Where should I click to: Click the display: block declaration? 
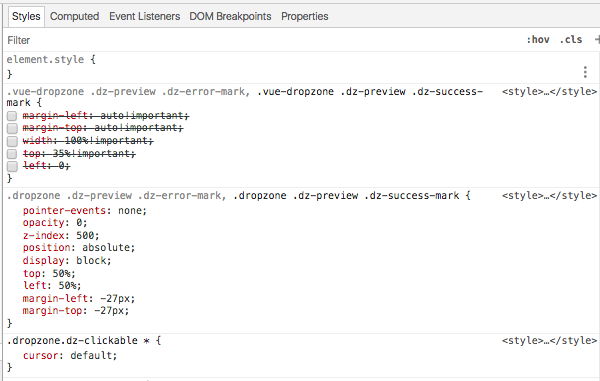(67, 261)
